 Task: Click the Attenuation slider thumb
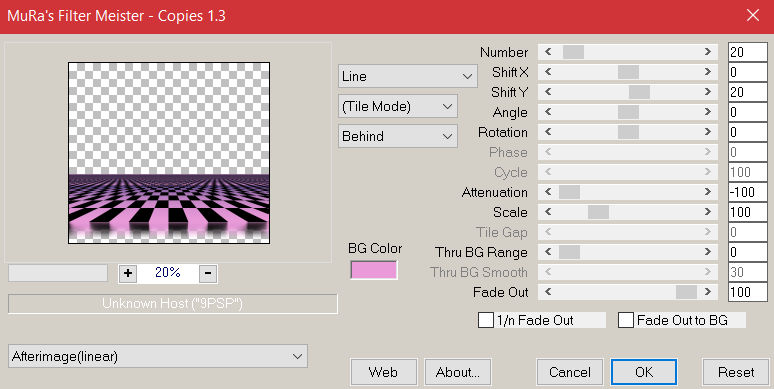[569, 192]
